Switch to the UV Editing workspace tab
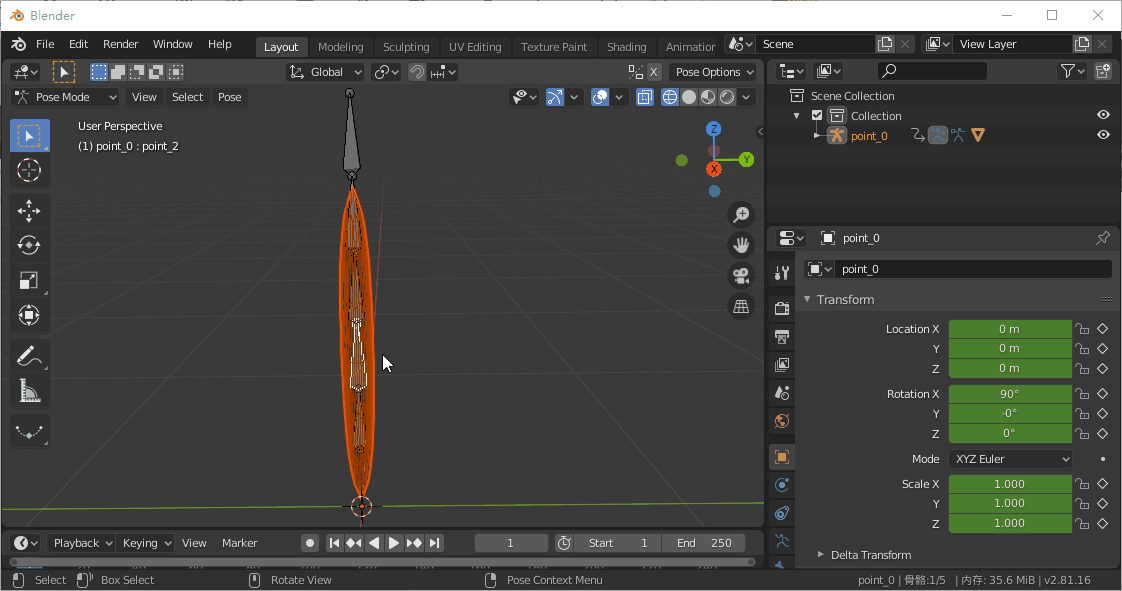Image resolution: width=1122 pixels, height=591 pixels. (475, 47)
